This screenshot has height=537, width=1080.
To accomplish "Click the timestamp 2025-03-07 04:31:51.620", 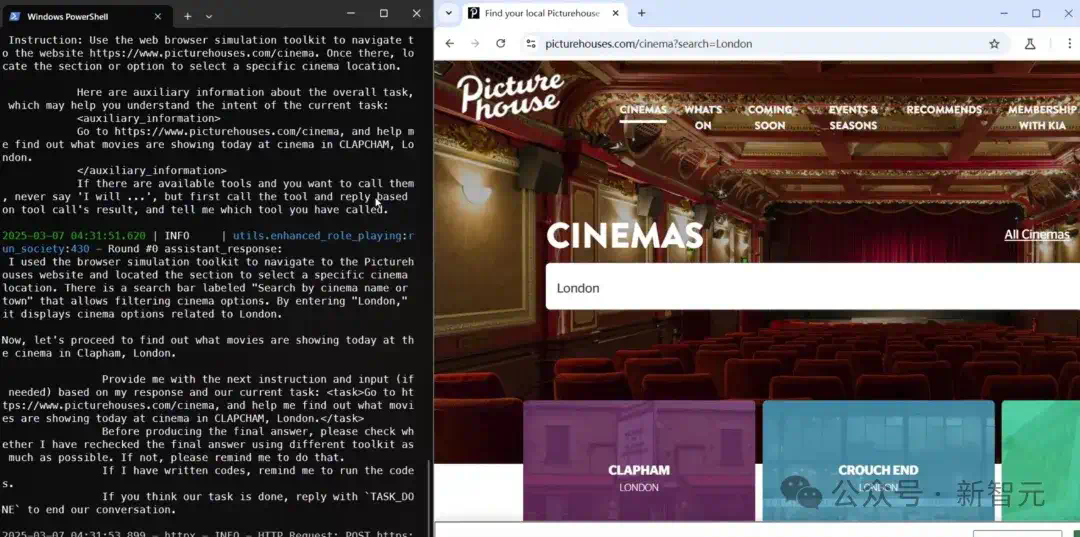I will pos(74,235).
